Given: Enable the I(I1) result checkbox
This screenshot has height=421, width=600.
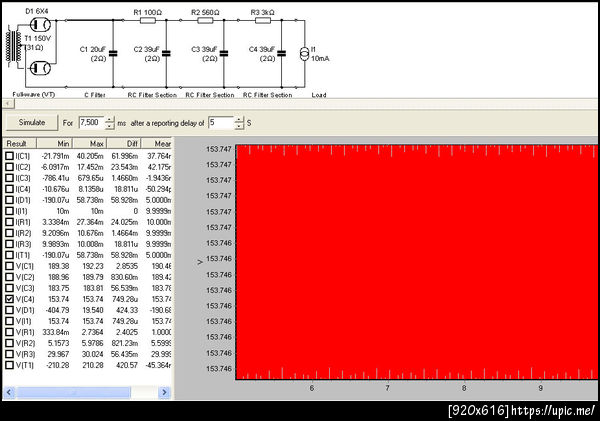Looking at the screenshot, I should click(10, 211).
